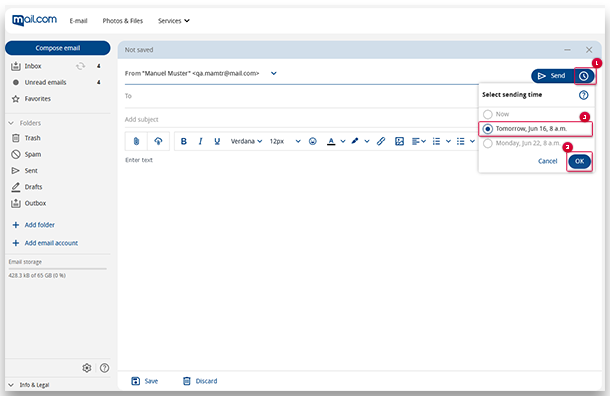Close the compose email window
The width and height of the screenshot is (610, 396).
(589, 50)
